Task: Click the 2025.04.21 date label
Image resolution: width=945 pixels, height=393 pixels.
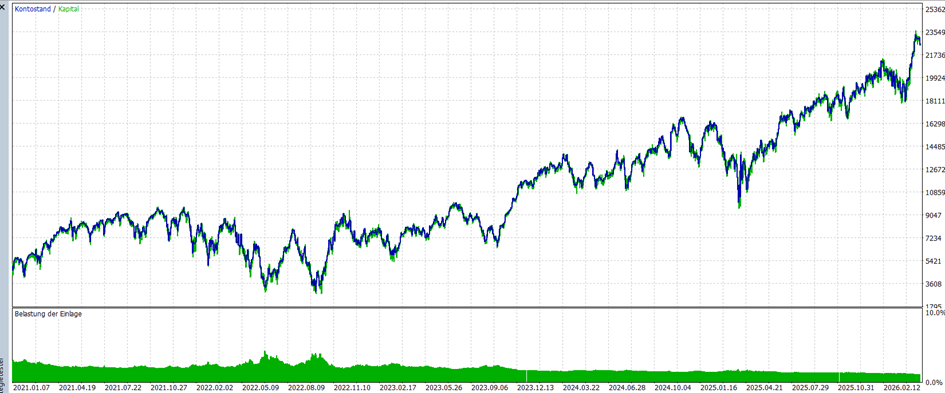Action: [x=764, y=388]
